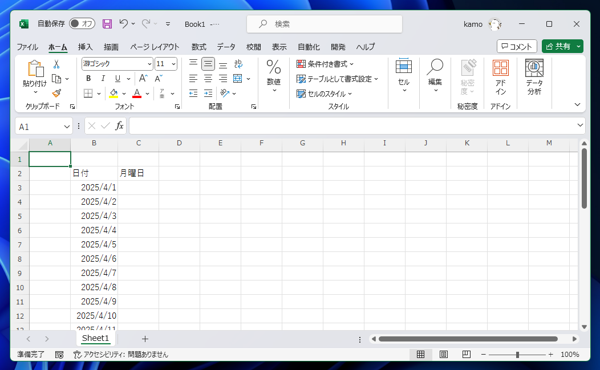Click the decrease indent icon
Image resolution: width=600 pixels, height=370 pixels.
click(193, 93)
